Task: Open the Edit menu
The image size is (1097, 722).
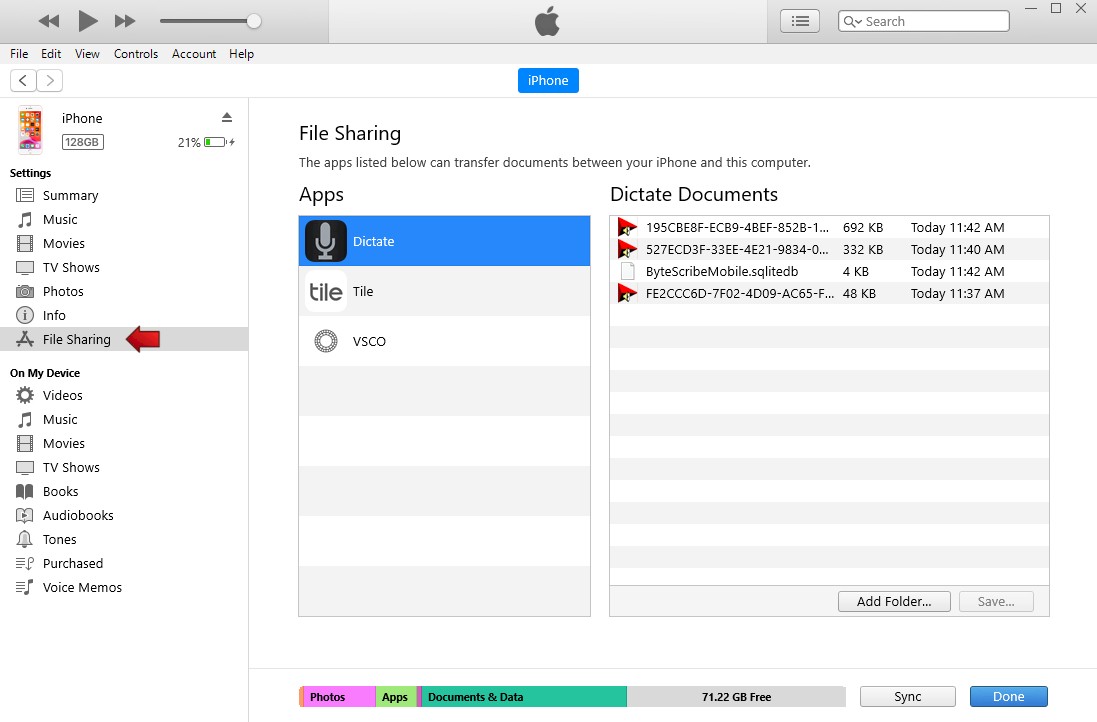Action: coord(50,54)
